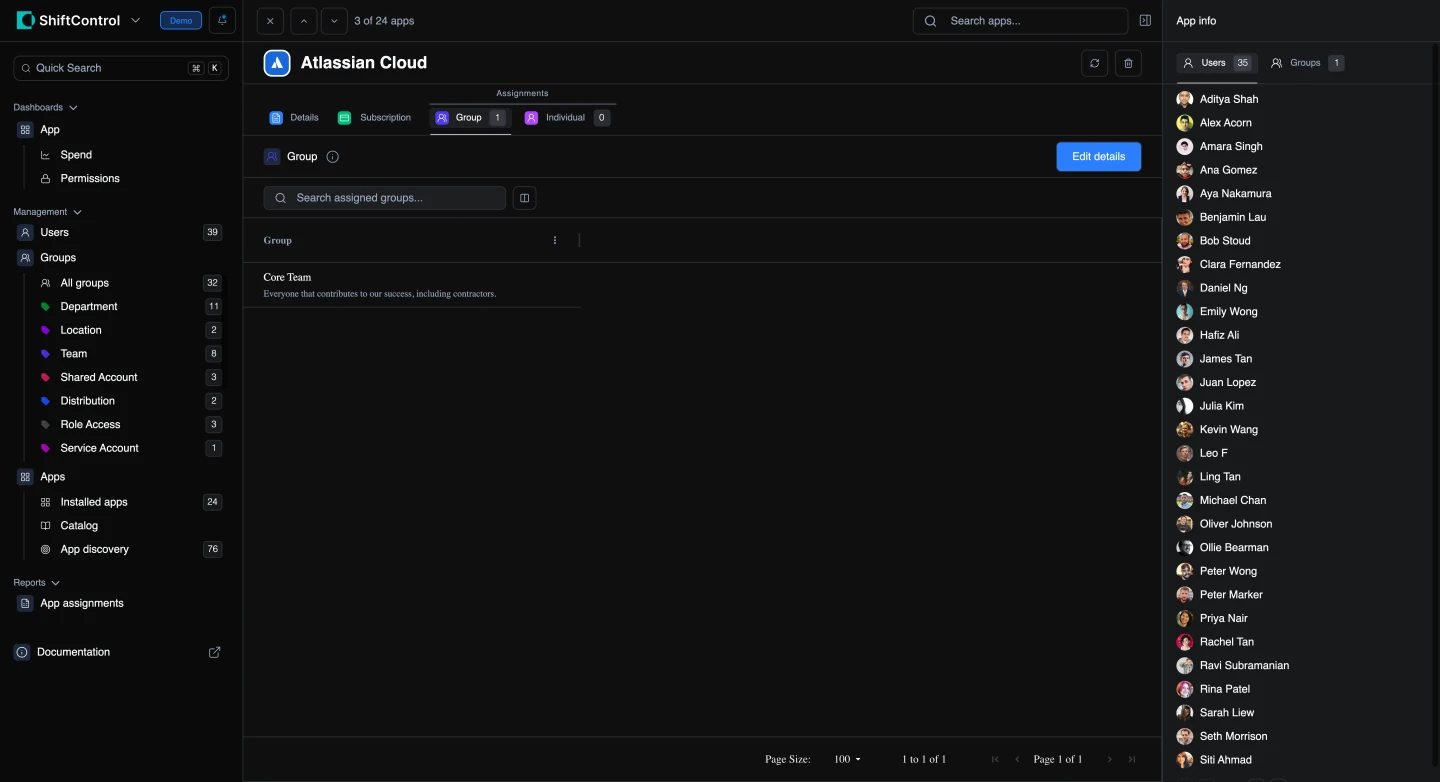Collapse the App info side panel
Image resolution: width=1440 pixels, height=782 pixels.
(1145, 21)
